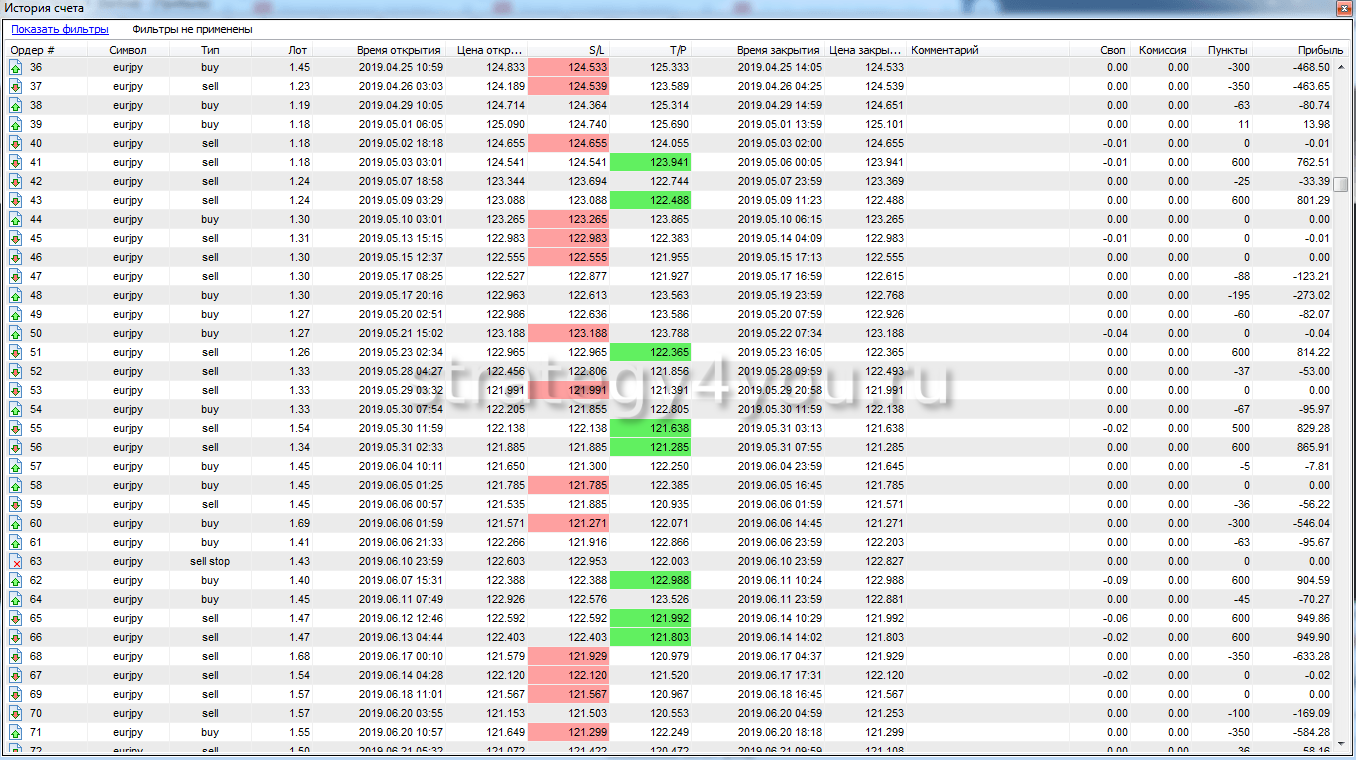Click the buy order icon for order 36
This screenshot has width=1356, height=760.
point(15,67)
